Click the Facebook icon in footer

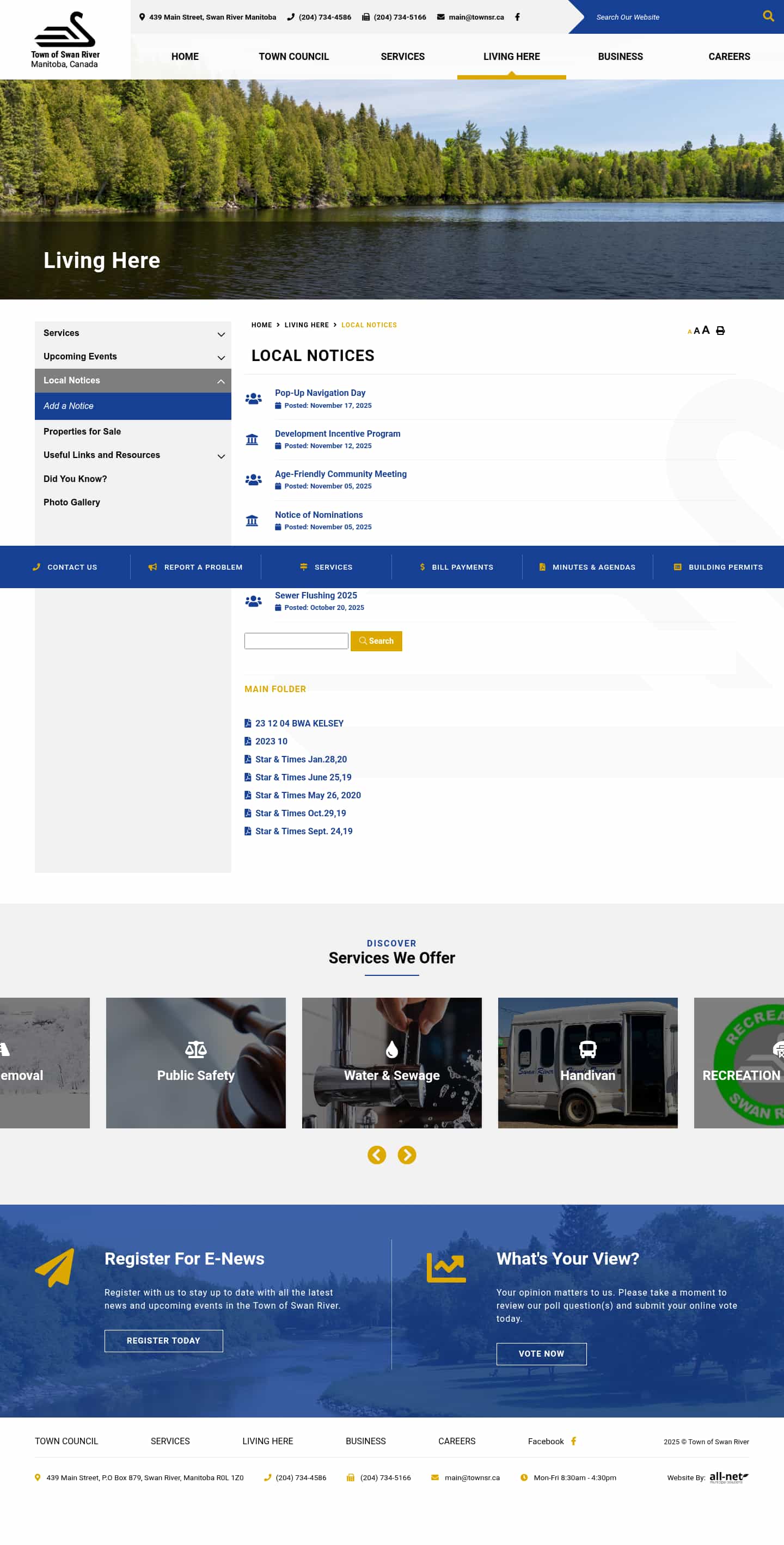pyautogui.click(x=573, y=1440)
